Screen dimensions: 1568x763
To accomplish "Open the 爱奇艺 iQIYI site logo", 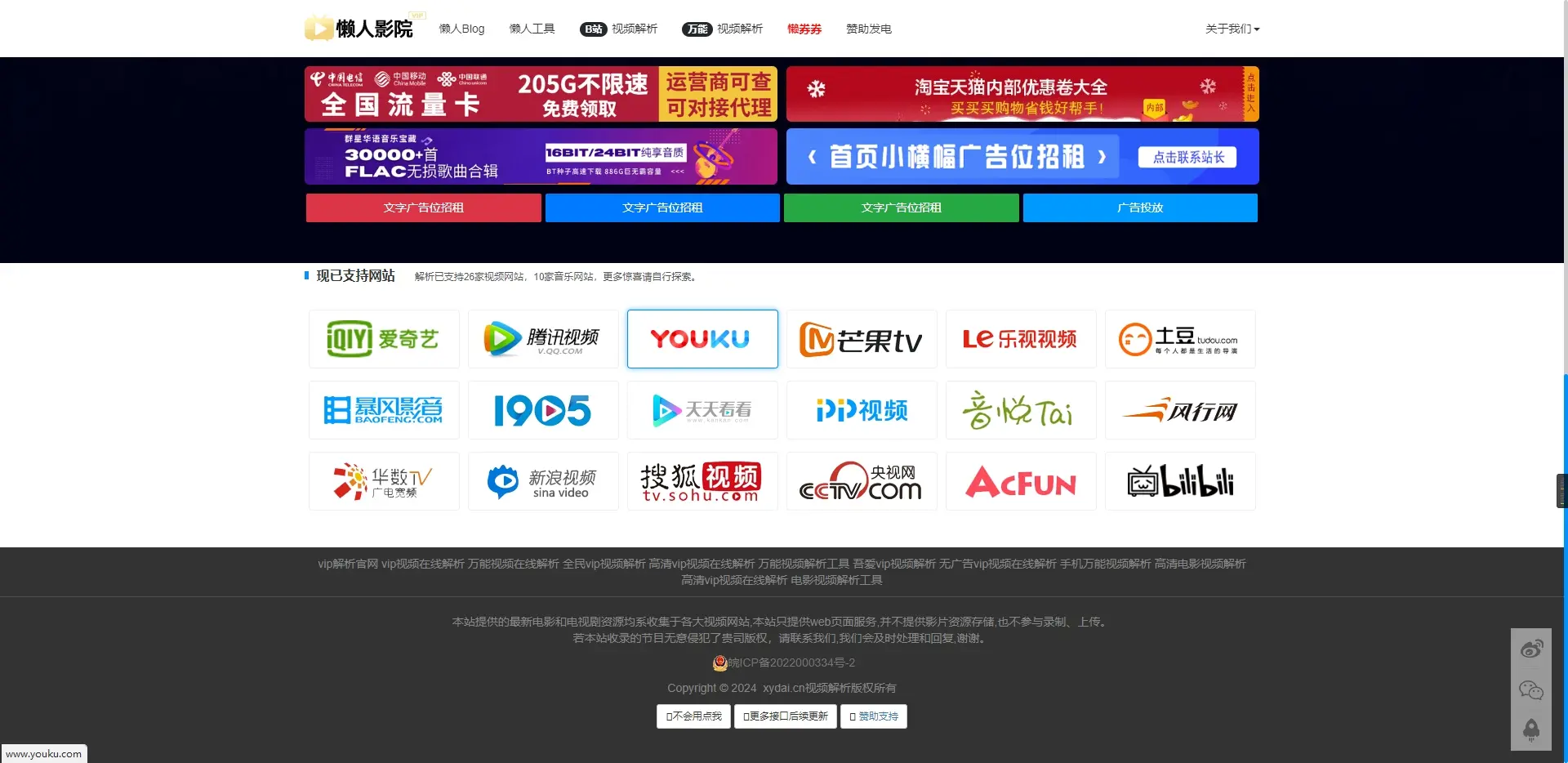I will click(x=384, y=339).
